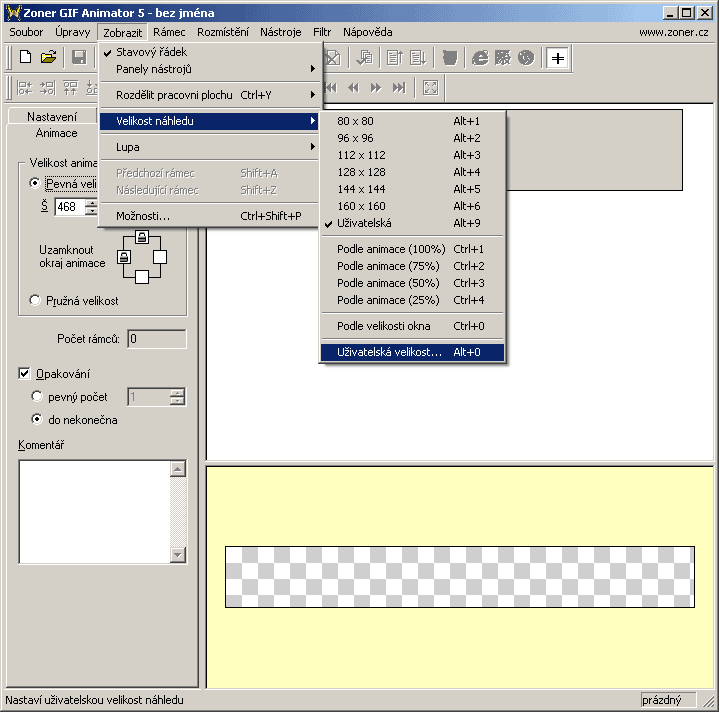719x712 pixels.
Task: Expand the Panely nástrojů submenu
Action: point(209,69)
